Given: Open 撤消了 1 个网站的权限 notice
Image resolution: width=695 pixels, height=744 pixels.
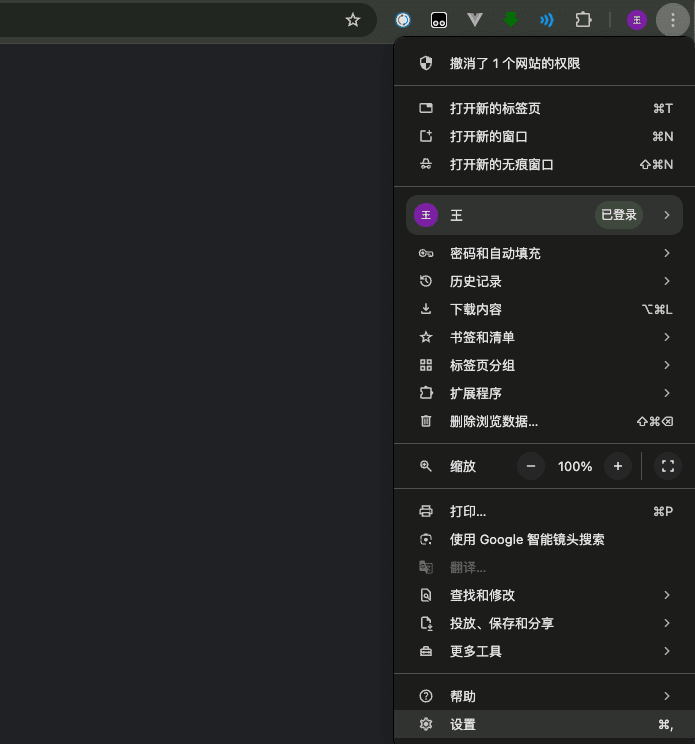Looking at the screenshot, I should [544, 63].
